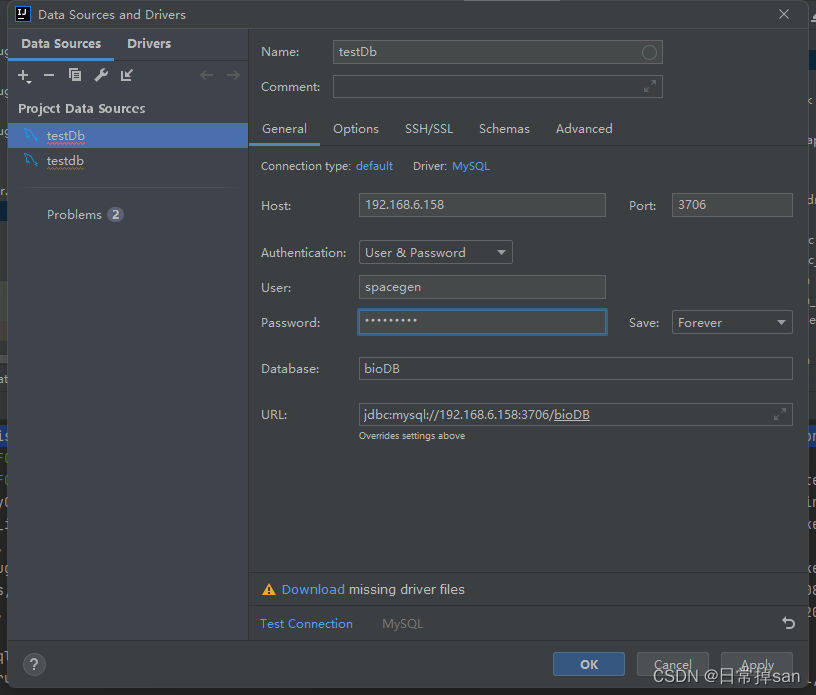Remove the selected data source with minus icon
Image resolution: width=816 pixels, height=695 pixels.
[x=49, y=75]
